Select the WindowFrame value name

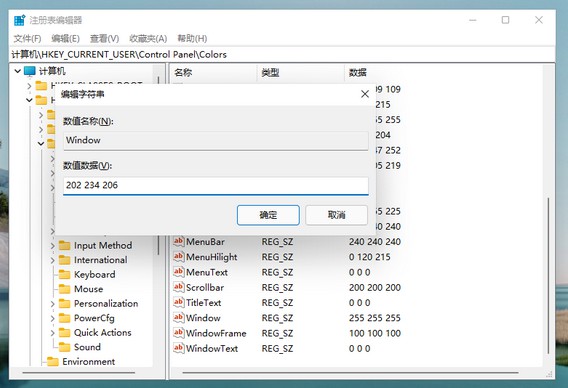pyautogui.click(x=216, y=333)
